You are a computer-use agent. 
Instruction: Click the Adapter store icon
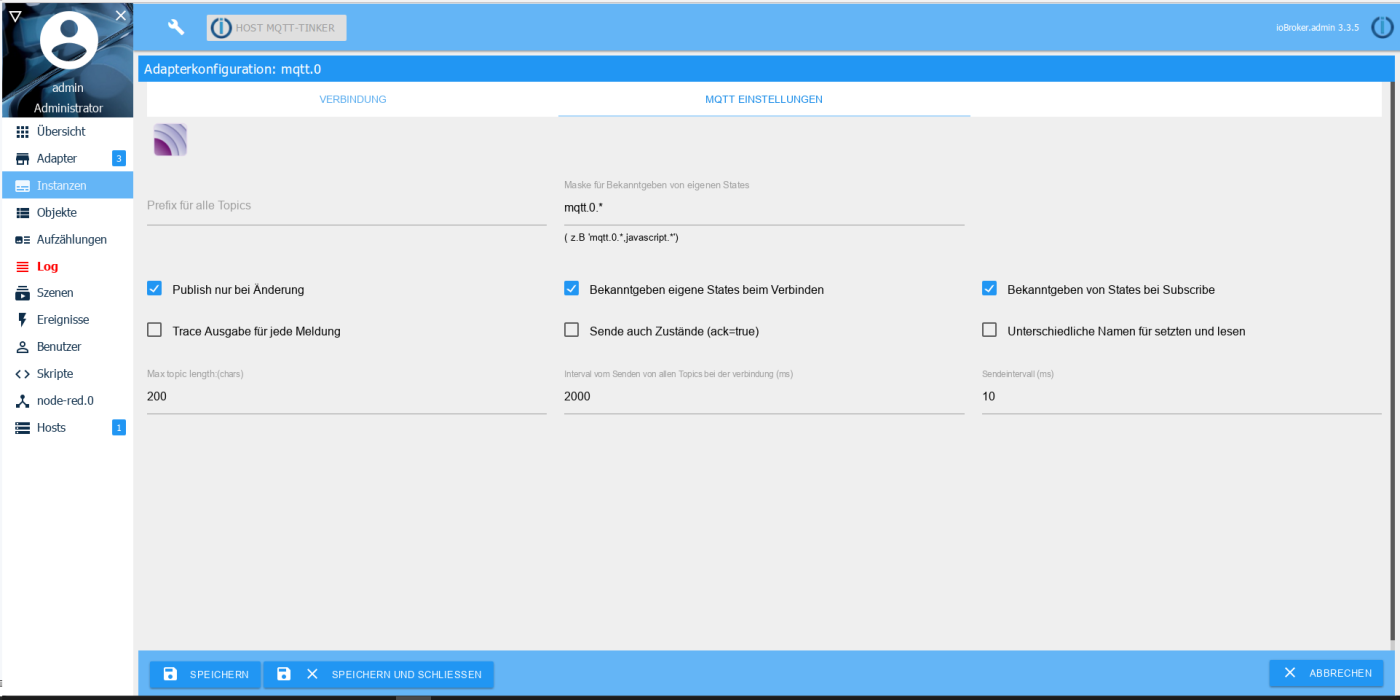[23, 159]
